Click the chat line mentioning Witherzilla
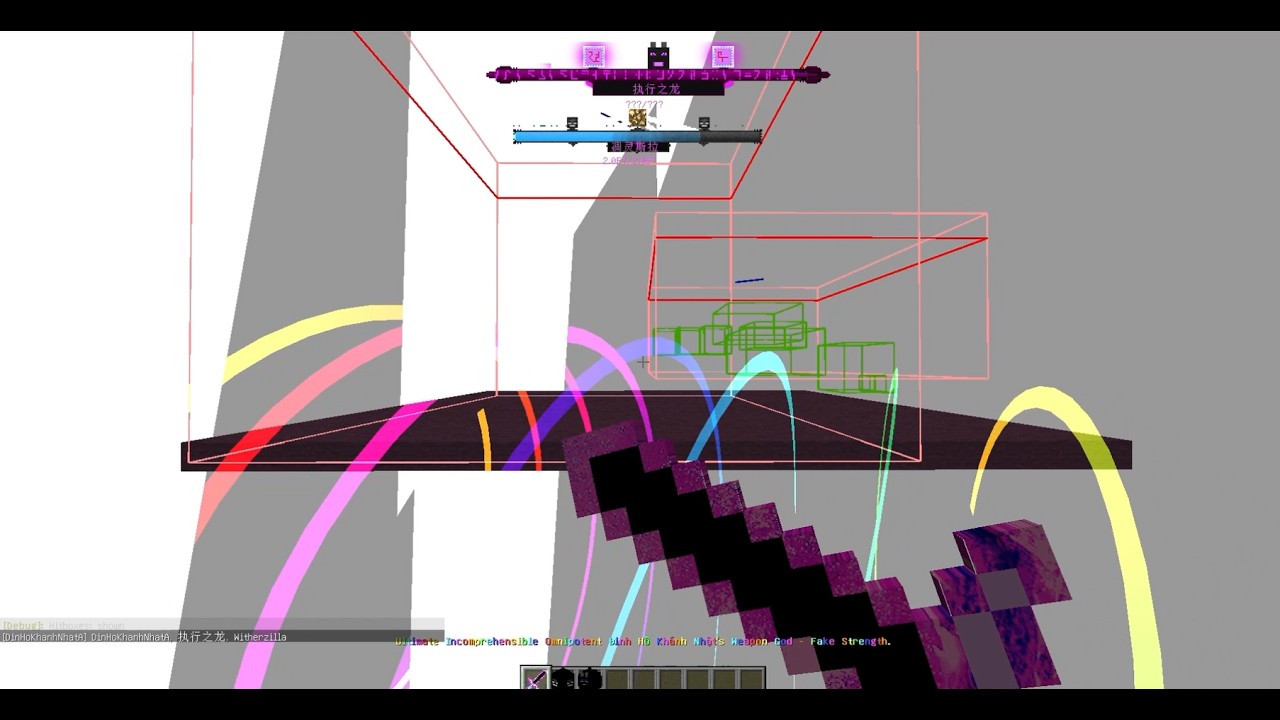1280x720 pixels. click(144, 637)
